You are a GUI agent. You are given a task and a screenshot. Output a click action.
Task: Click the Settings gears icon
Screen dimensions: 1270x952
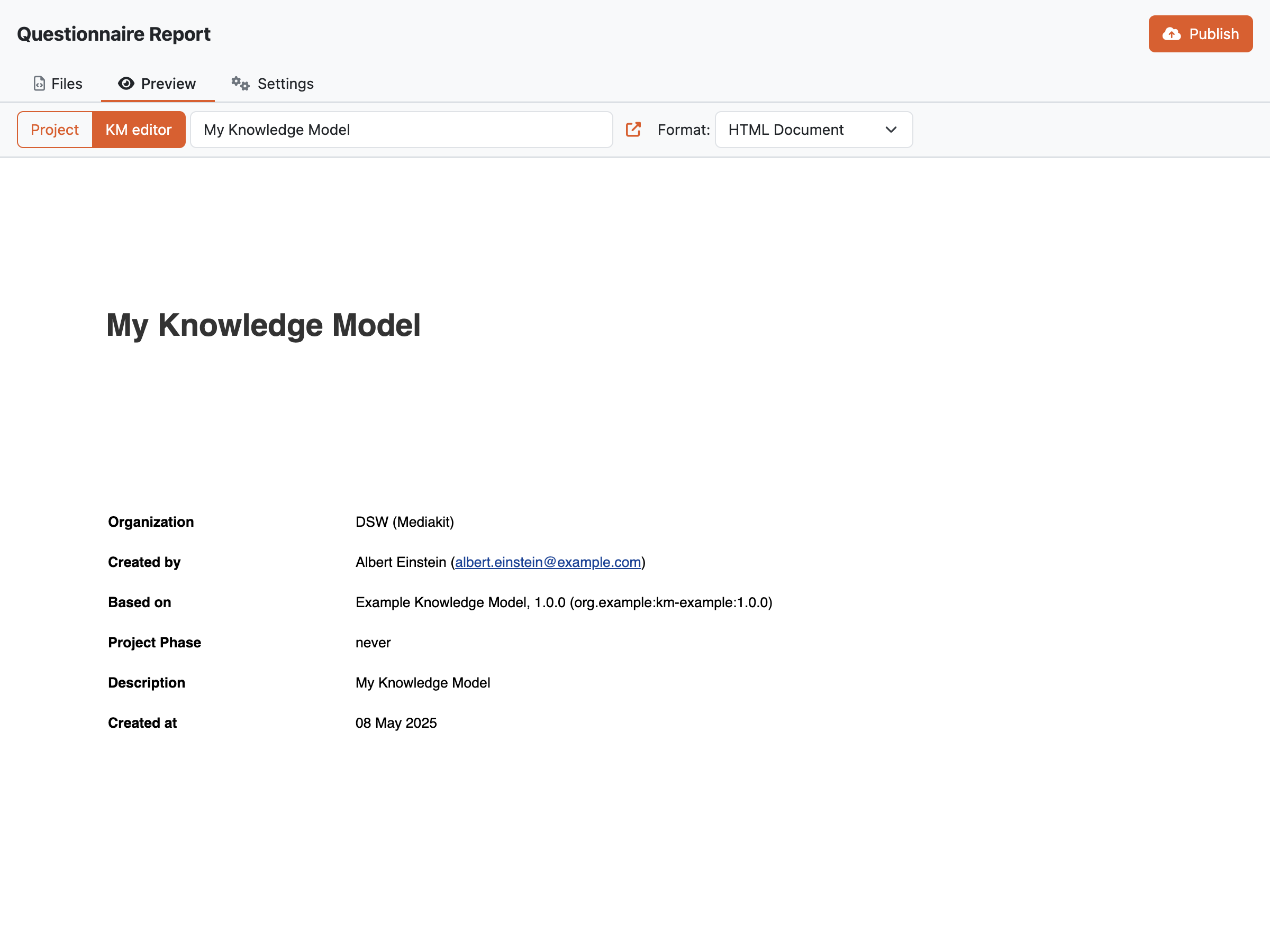click(x=241, y=84)
